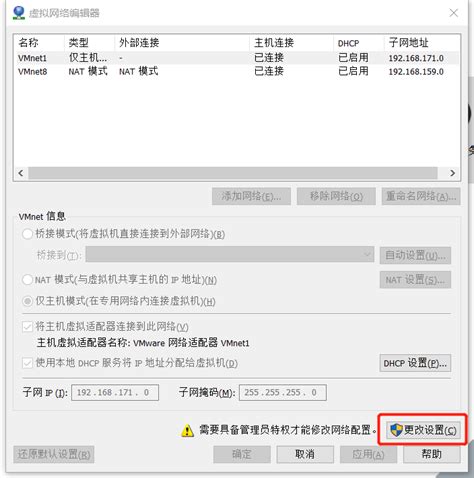
Task: Click the 取消 button
Action: 305,454
